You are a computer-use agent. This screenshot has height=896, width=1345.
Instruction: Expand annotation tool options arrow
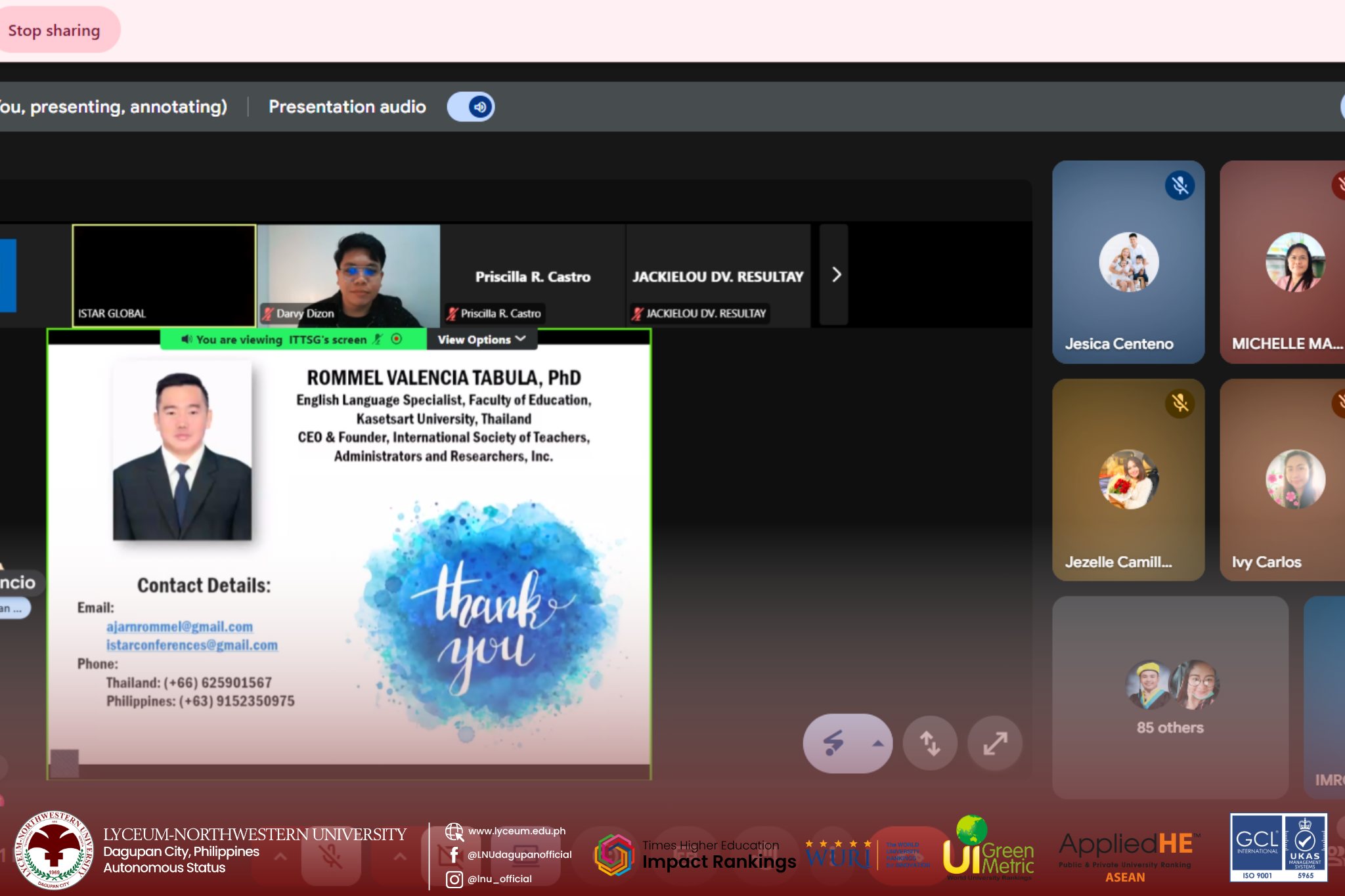click(x=877, y=744)
